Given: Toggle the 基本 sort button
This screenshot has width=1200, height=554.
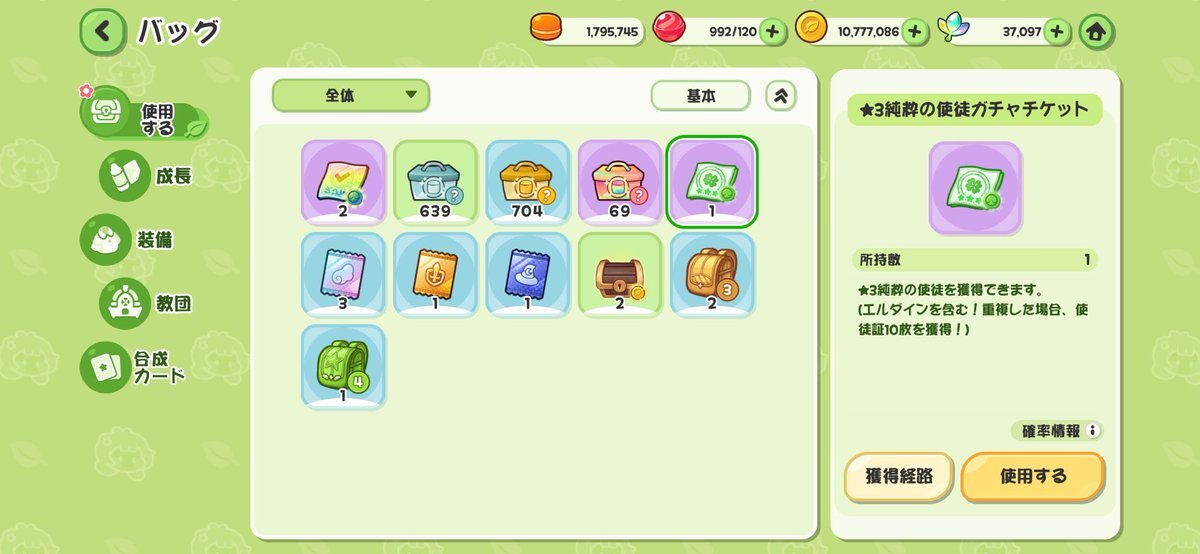Looking at the screenshot, I should (x=701, y=96).
